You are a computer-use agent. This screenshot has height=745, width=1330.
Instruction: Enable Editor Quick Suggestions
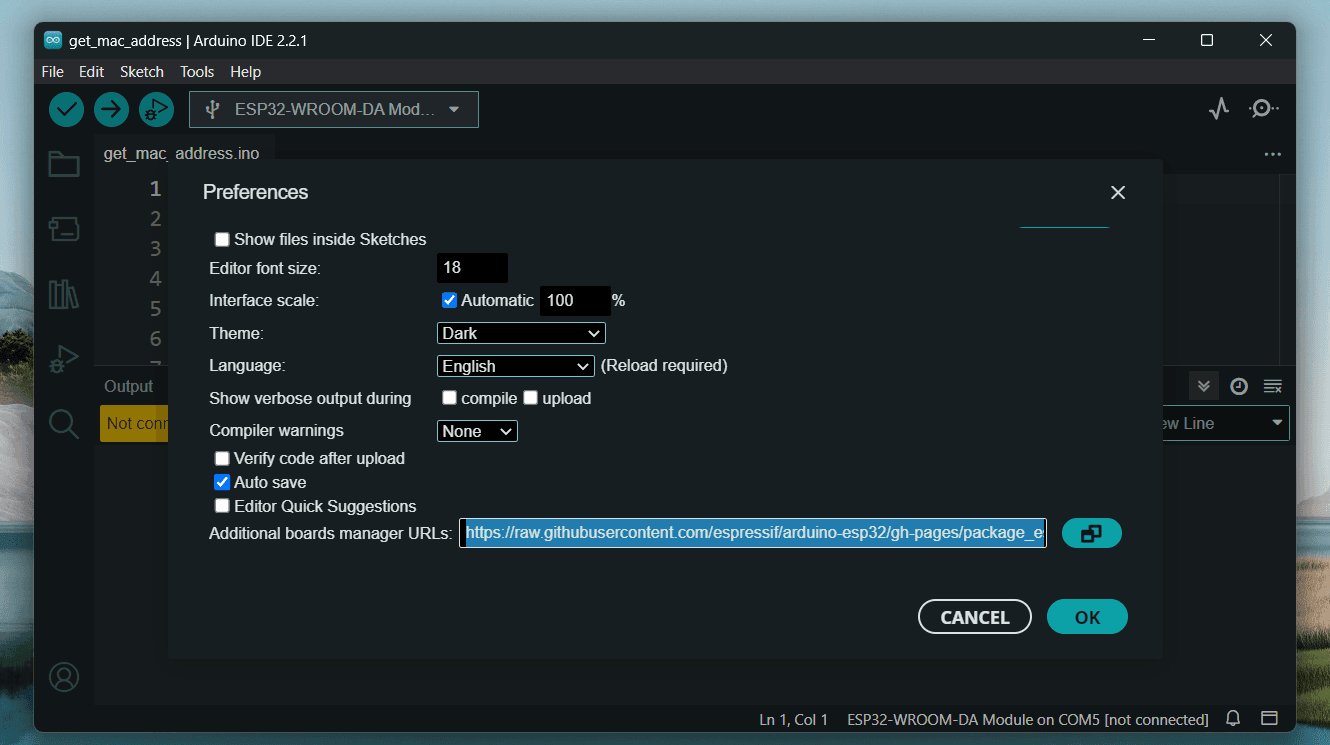pyautogui.click(x=222, y=506)
